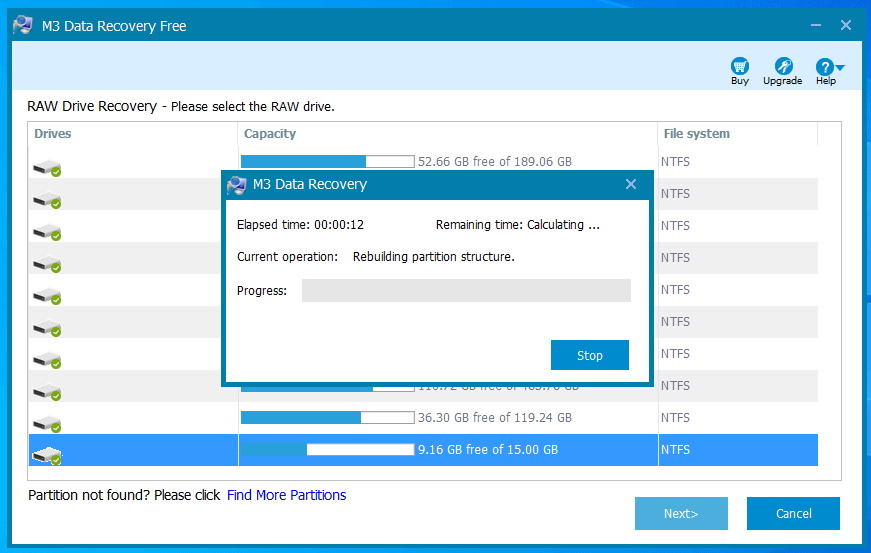Click the 52.66 GB free of 189.06 GB text
The height and width of the screenshot is (553, 871).
coord(494,162)
